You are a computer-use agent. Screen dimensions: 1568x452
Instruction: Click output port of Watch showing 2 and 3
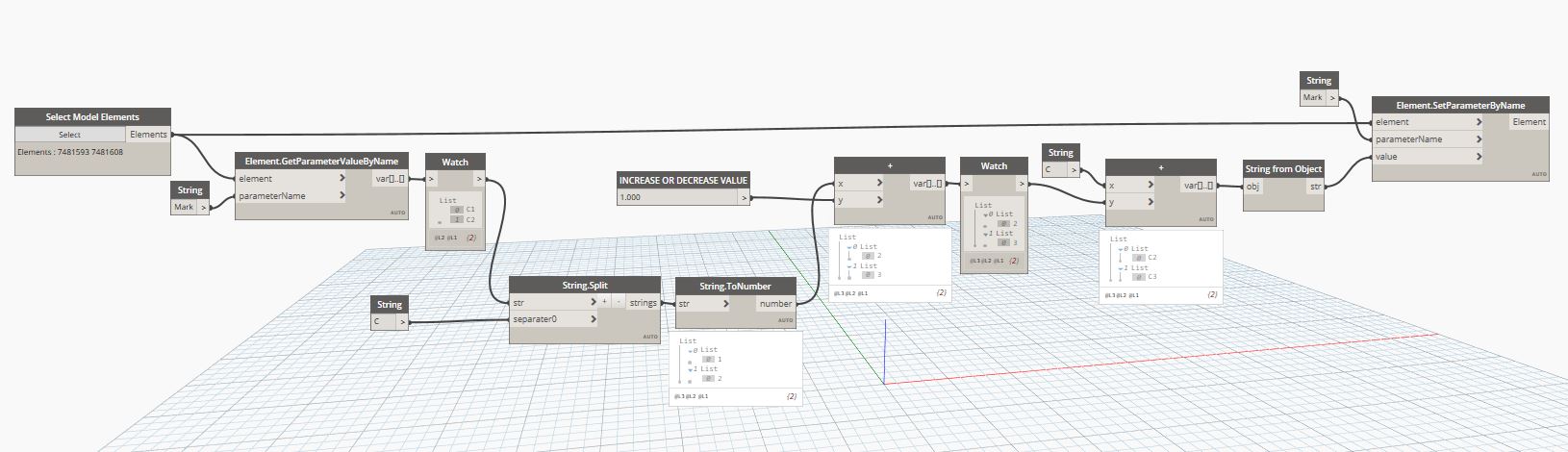[x=1020, y=183]
